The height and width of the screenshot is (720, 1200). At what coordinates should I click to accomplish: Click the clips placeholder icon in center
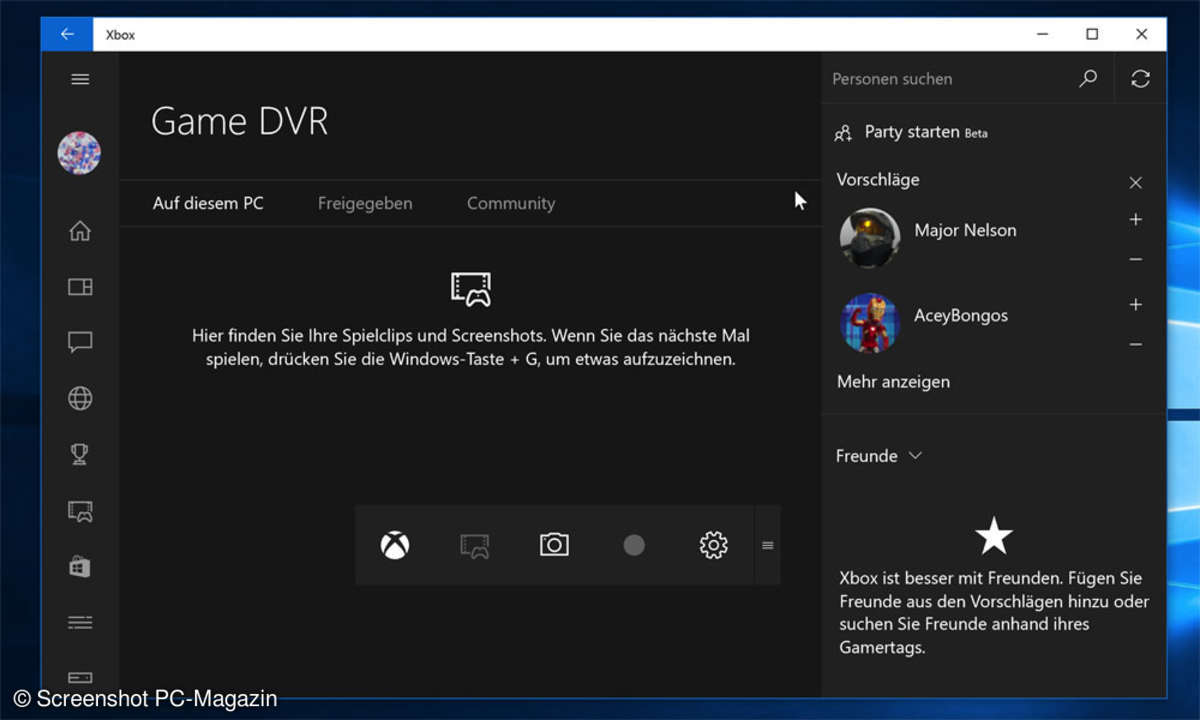(x=471, y=289)
